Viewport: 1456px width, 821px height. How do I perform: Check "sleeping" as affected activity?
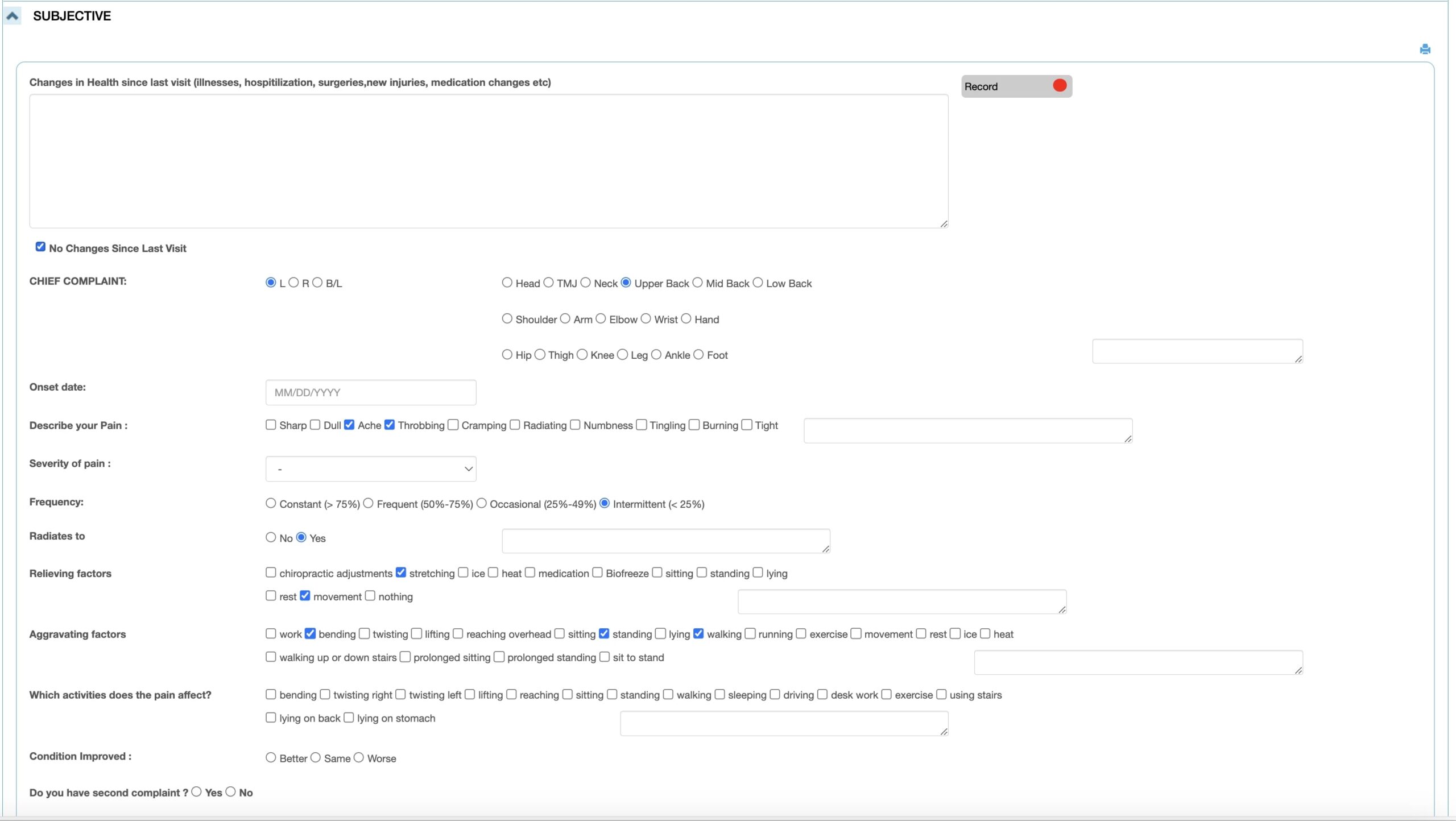coord(720,694)
